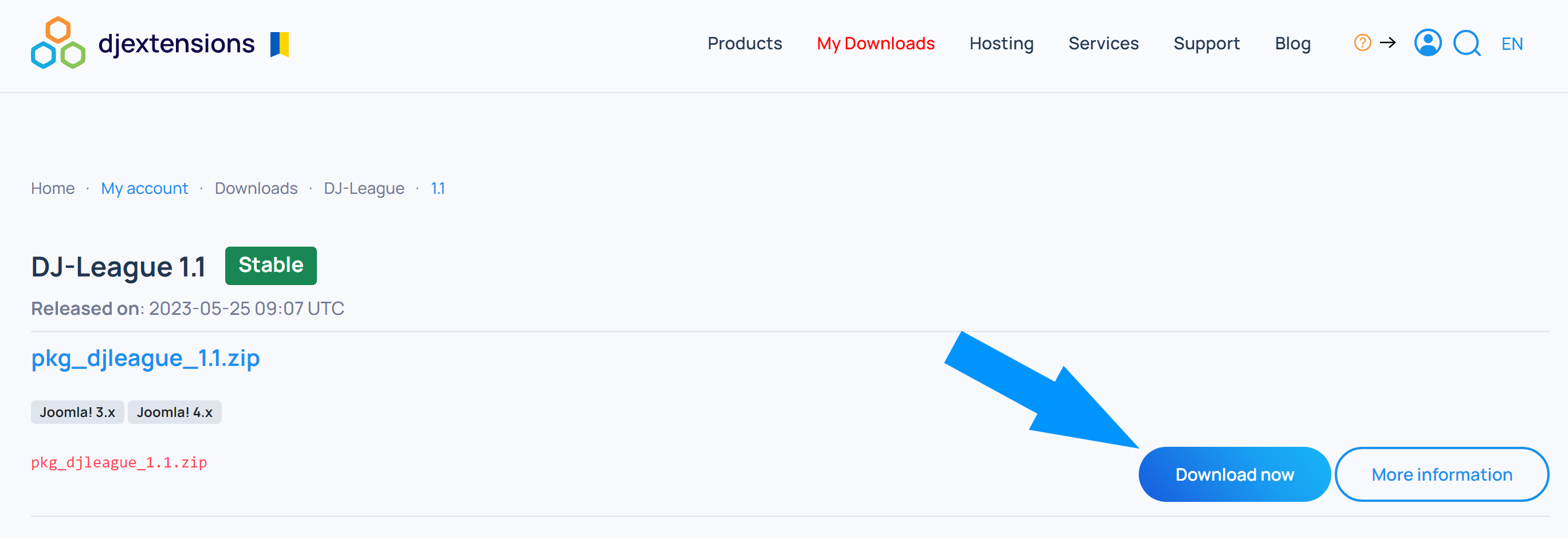Click the arrow icon beside help
The width and height of the screenshot is (1568, 538).
tap(1388, 42)
